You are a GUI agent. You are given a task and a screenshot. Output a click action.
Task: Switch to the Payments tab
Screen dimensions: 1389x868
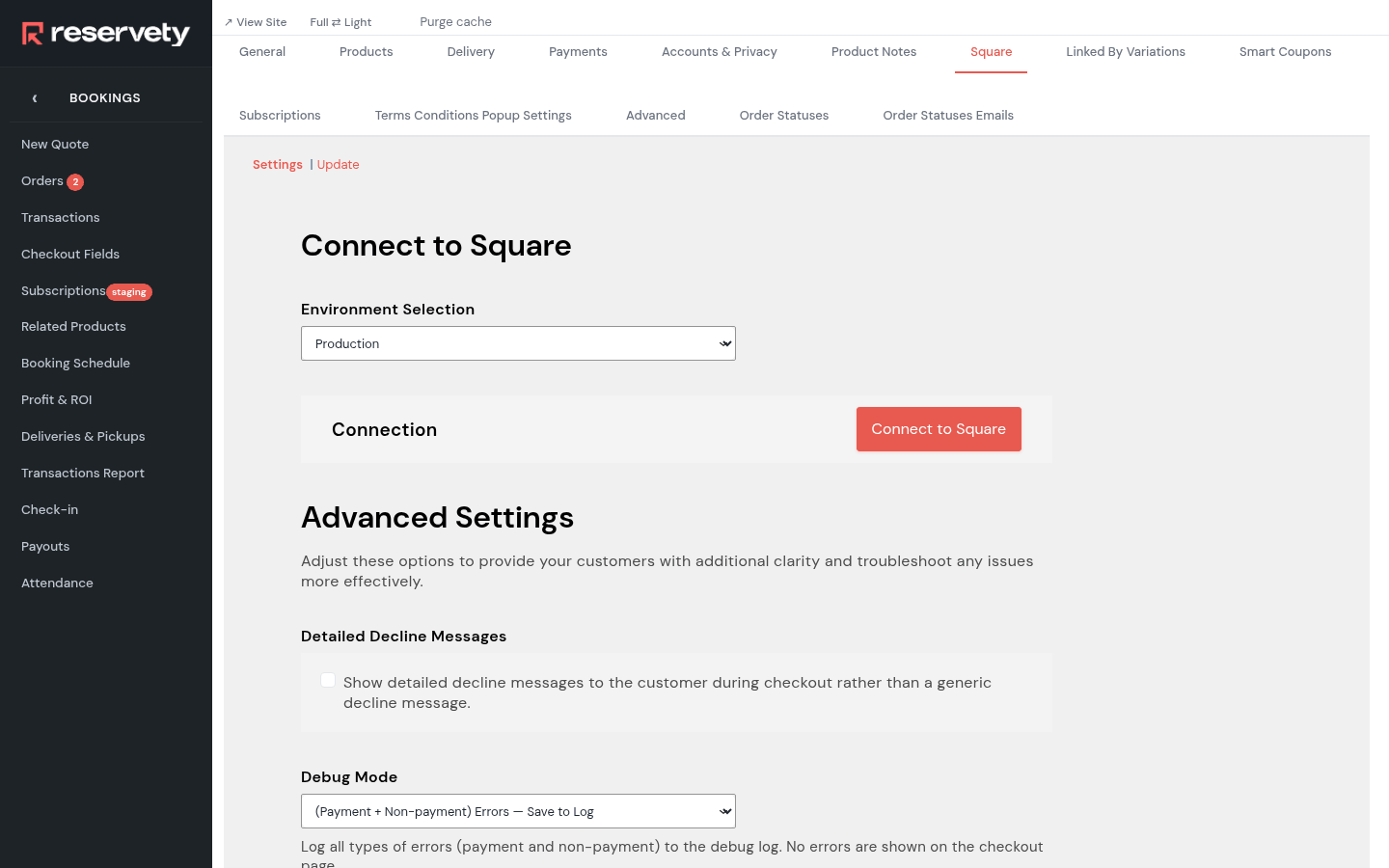(x=578, y=52)
